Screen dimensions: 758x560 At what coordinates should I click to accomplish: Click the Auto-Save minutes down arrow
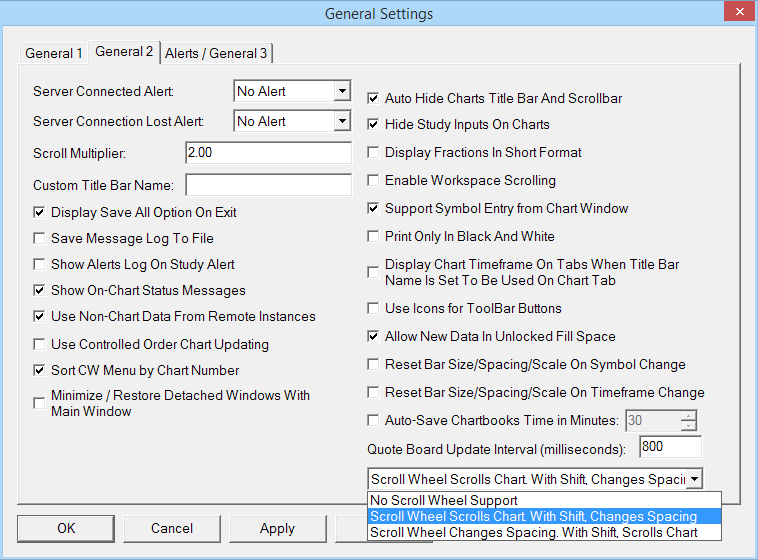point(688,426)
